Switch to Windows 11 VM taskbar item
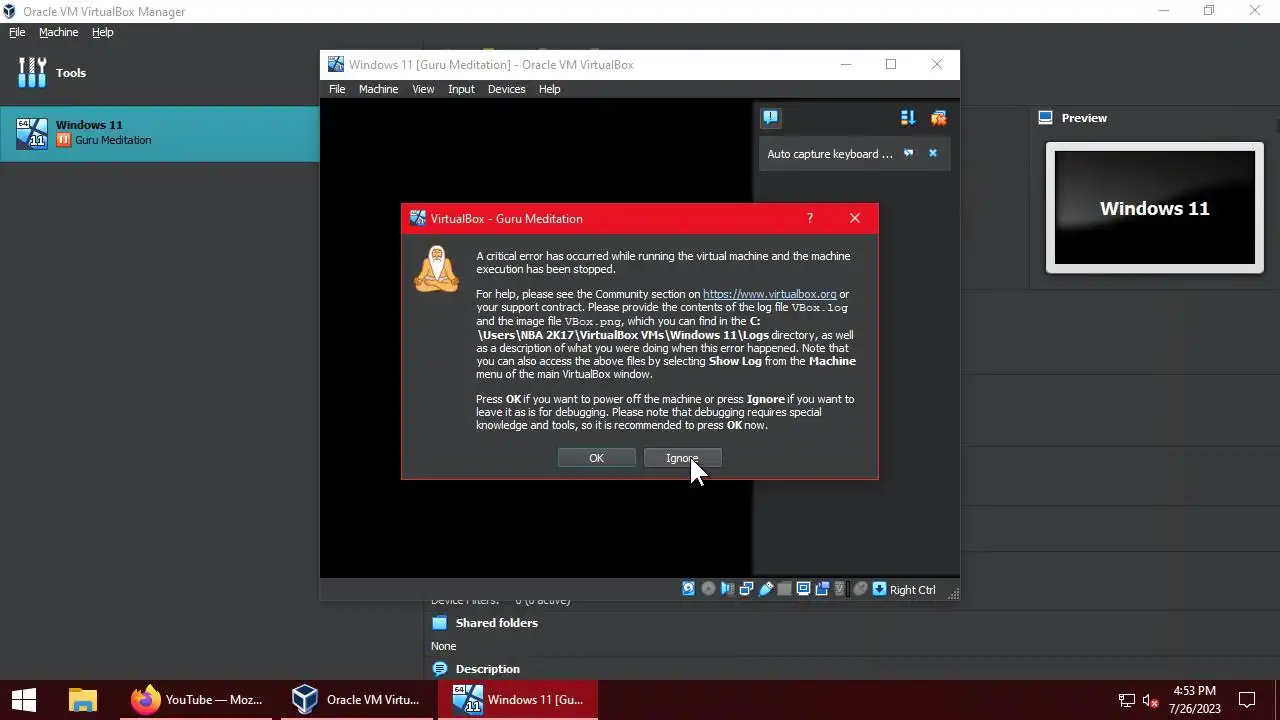The height and width of the screenshot is (720, 1280). [x=518, y=699]
